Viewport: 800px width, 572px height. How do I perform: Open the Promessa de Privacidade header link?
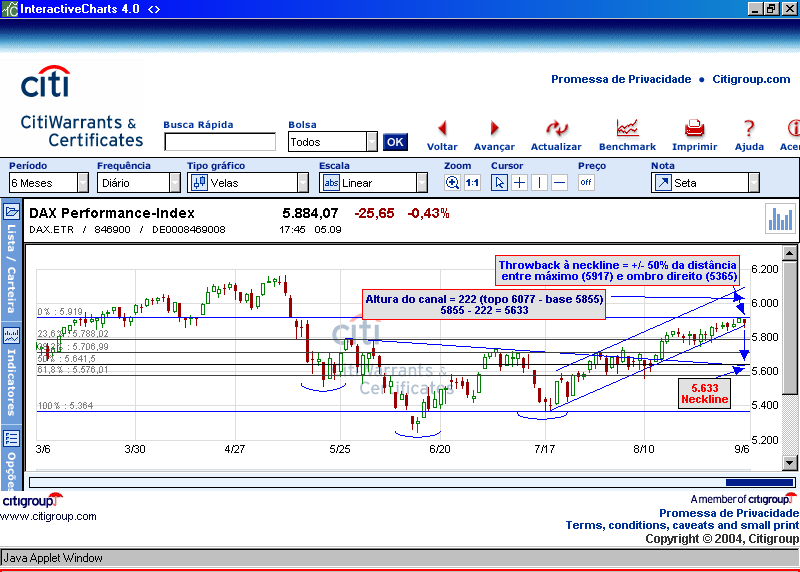(621, 79)
